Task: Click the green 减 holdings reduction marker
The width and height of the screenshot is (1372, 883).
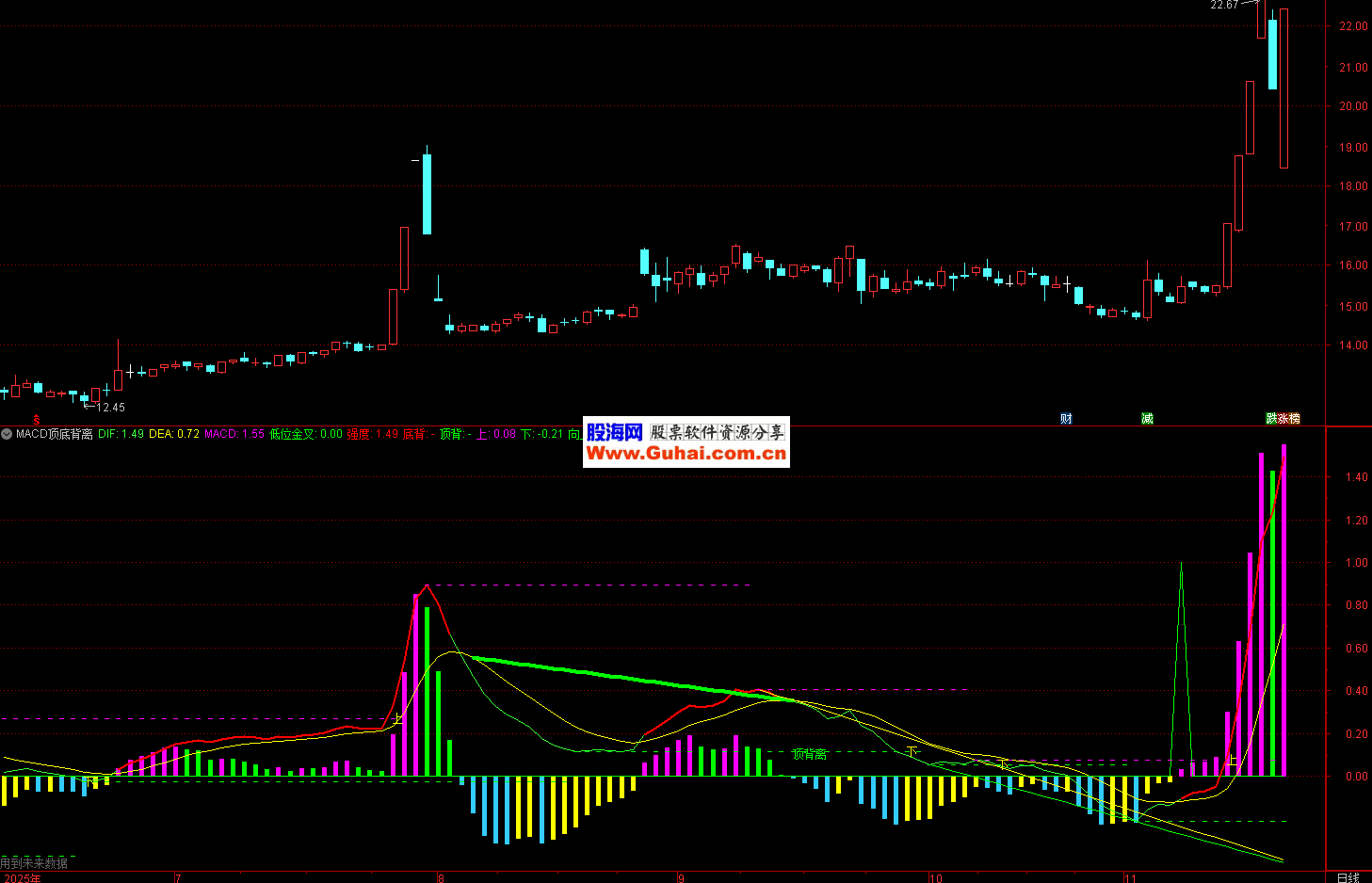Action: pyautogui.click(x=1147, y=419)
